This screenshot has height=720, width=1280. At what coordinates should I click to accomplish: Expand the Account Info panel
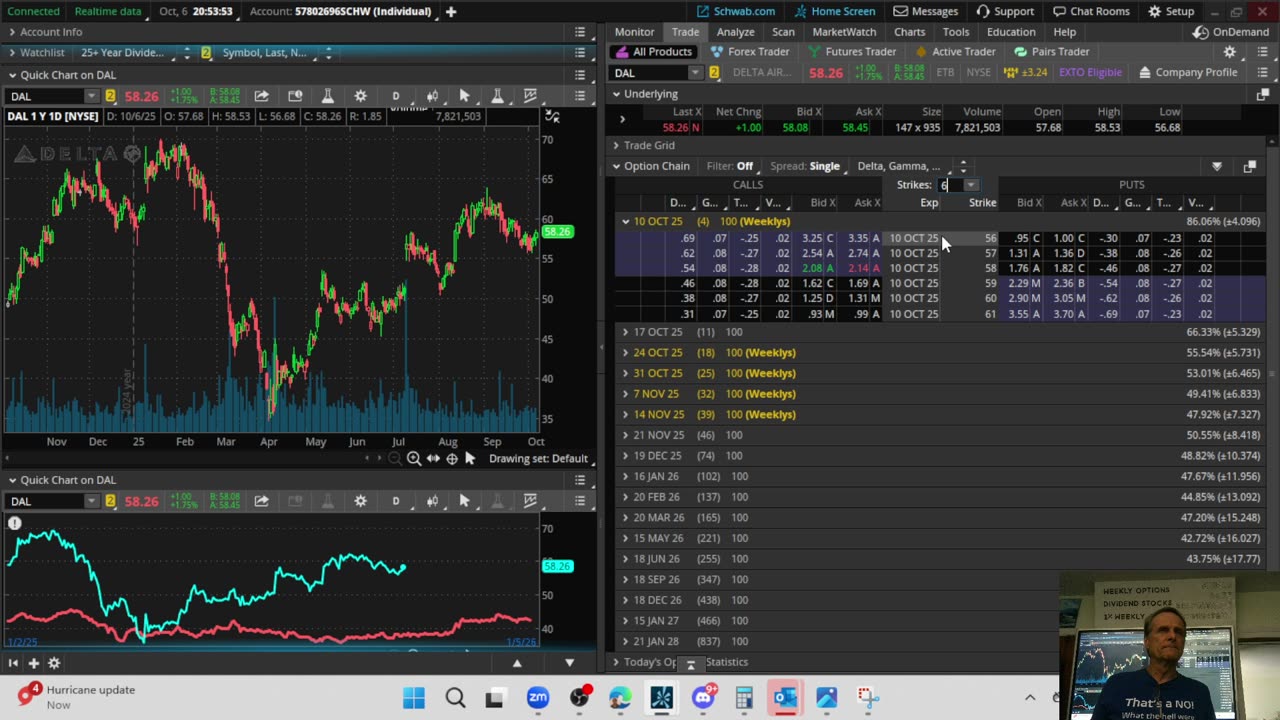[x=12, y=32]
